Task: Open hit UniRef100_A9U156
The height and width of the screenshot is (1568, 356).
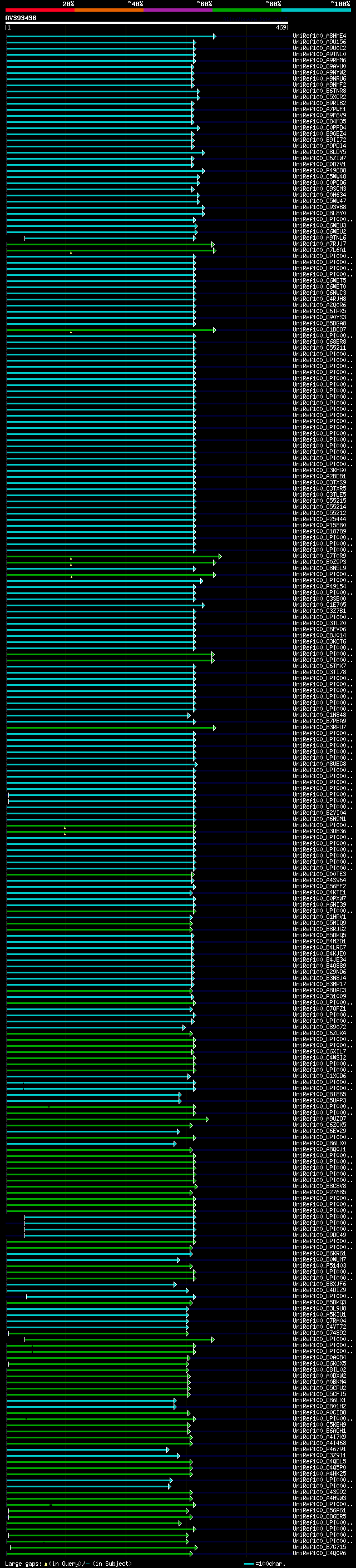Action: pyautogui.click(x=319, y=42)
